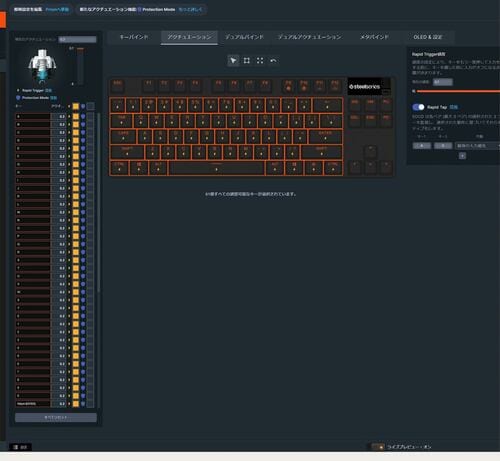Screen dimensions: 500x461
Task: Click the blue shield in the list header
Action: (x=83, y=106)
